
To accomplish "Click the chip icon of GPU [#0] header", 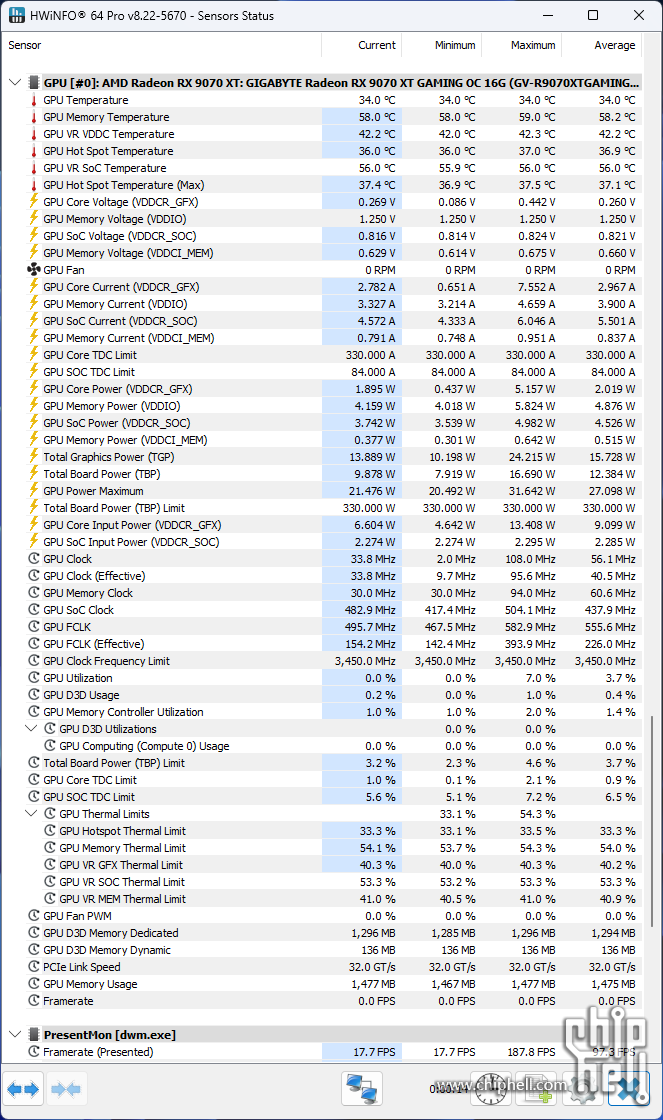I will (x=34, y=83).
